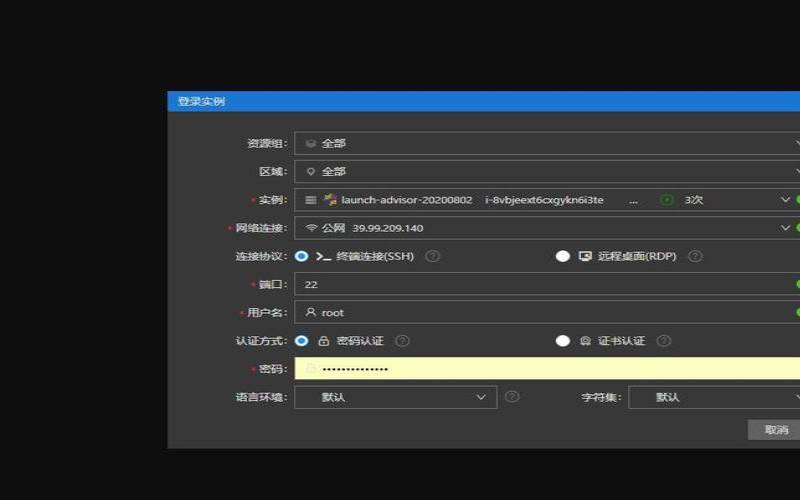Click the 端口 input field showing 22

[x=547, y=284]
